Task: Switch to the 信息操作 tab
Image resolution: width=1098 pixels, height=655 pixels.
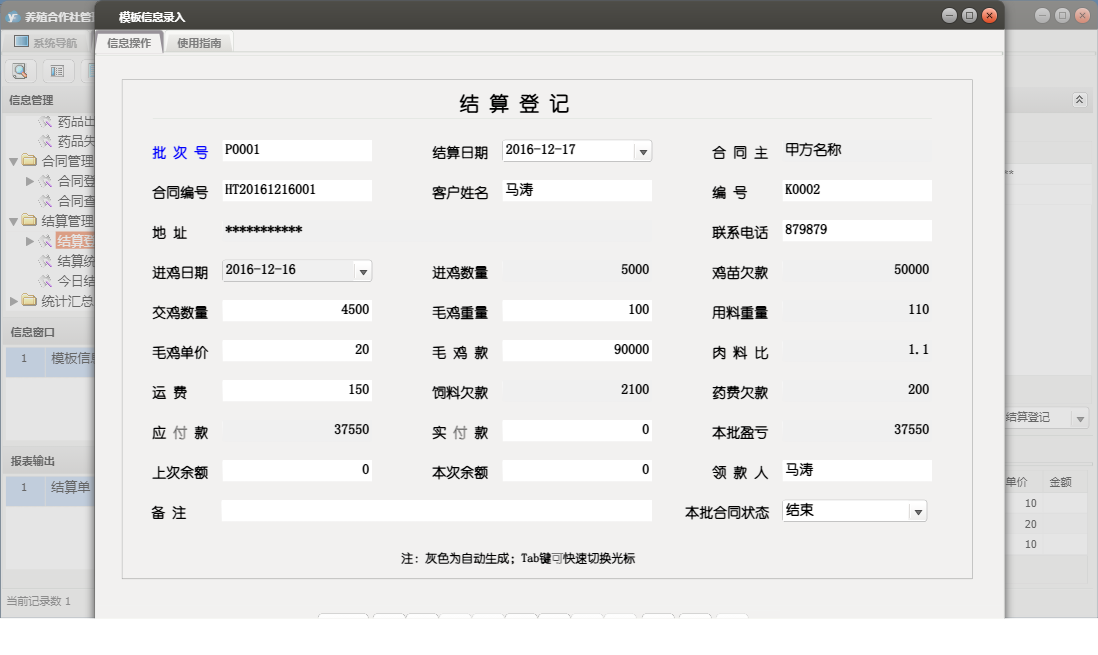Action: (x=129, y=42)
